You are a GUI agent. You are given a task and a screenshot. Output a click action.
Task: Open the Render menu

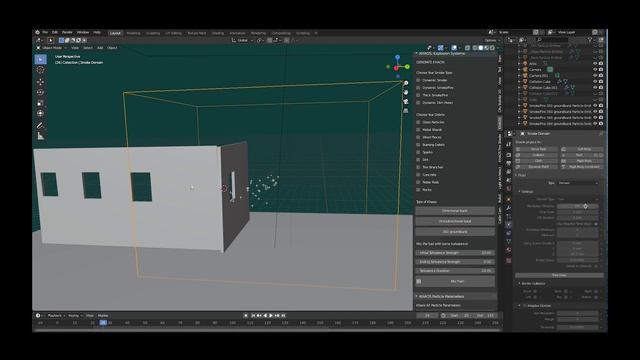(x=67, y=32)
